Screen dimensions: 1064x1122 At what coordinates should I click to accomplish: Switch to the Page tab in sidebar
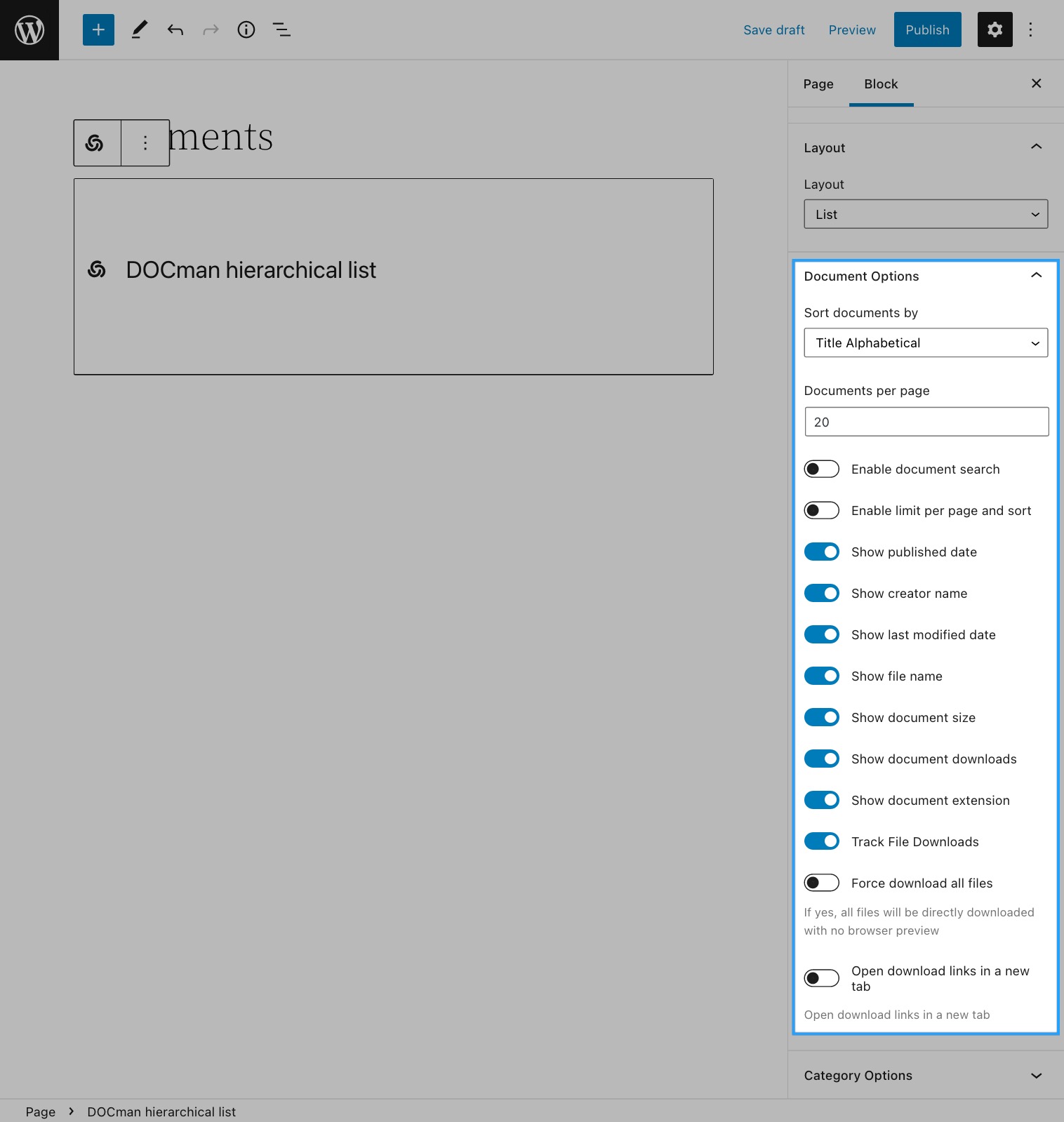[818, 84]
